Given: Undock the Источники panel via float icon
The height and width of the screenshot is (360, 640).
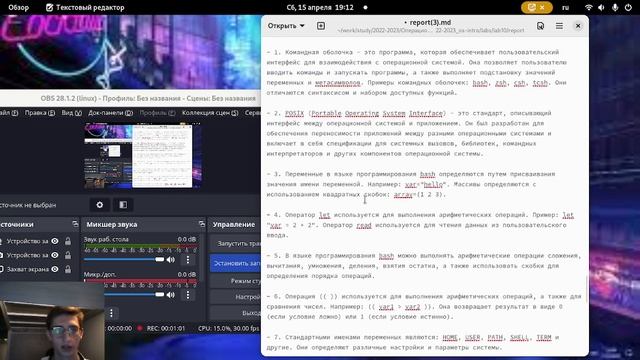Looking at the screenshot, I should (75, 224).
